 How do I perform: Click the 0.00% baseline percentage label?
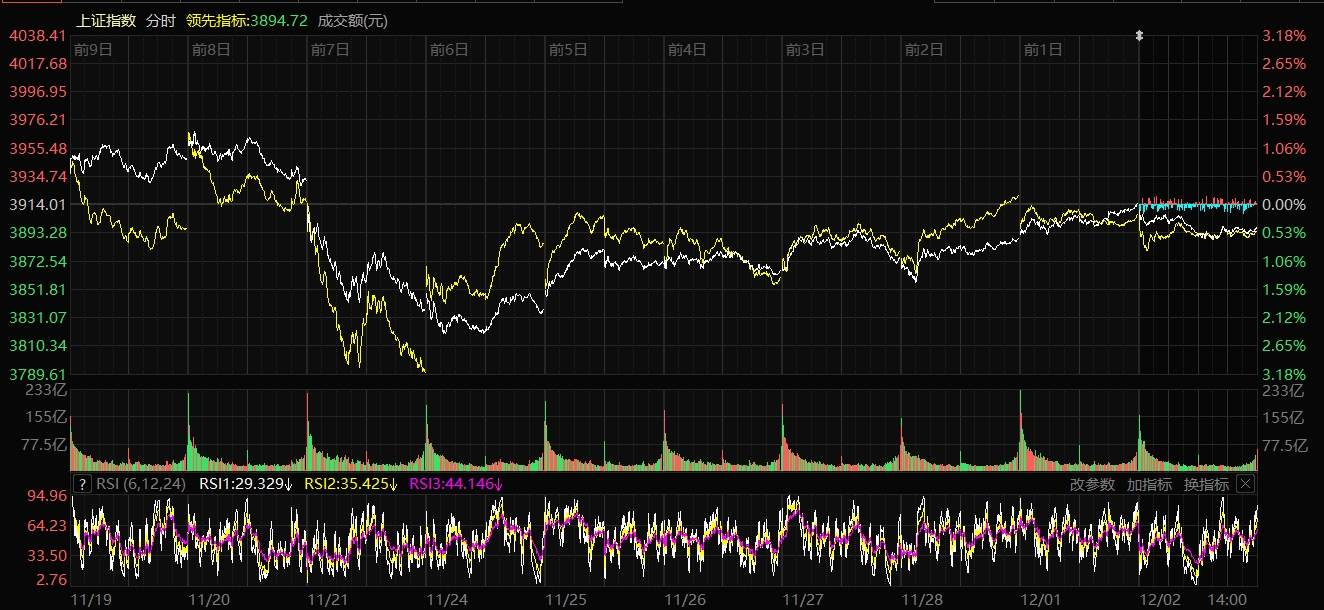[x=1285, y=204]
